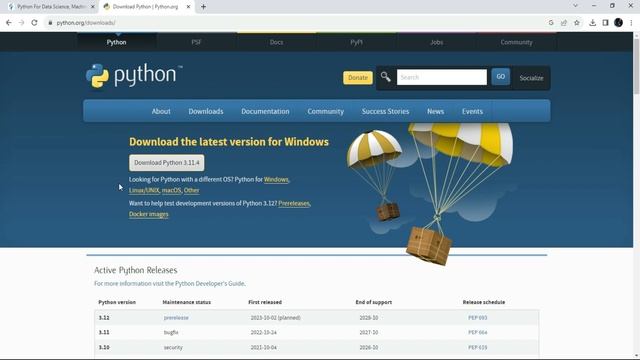Image resolution: width=640 pixels, height=360 pixels.
Task: Focus the site Search field
Action: 442,77
